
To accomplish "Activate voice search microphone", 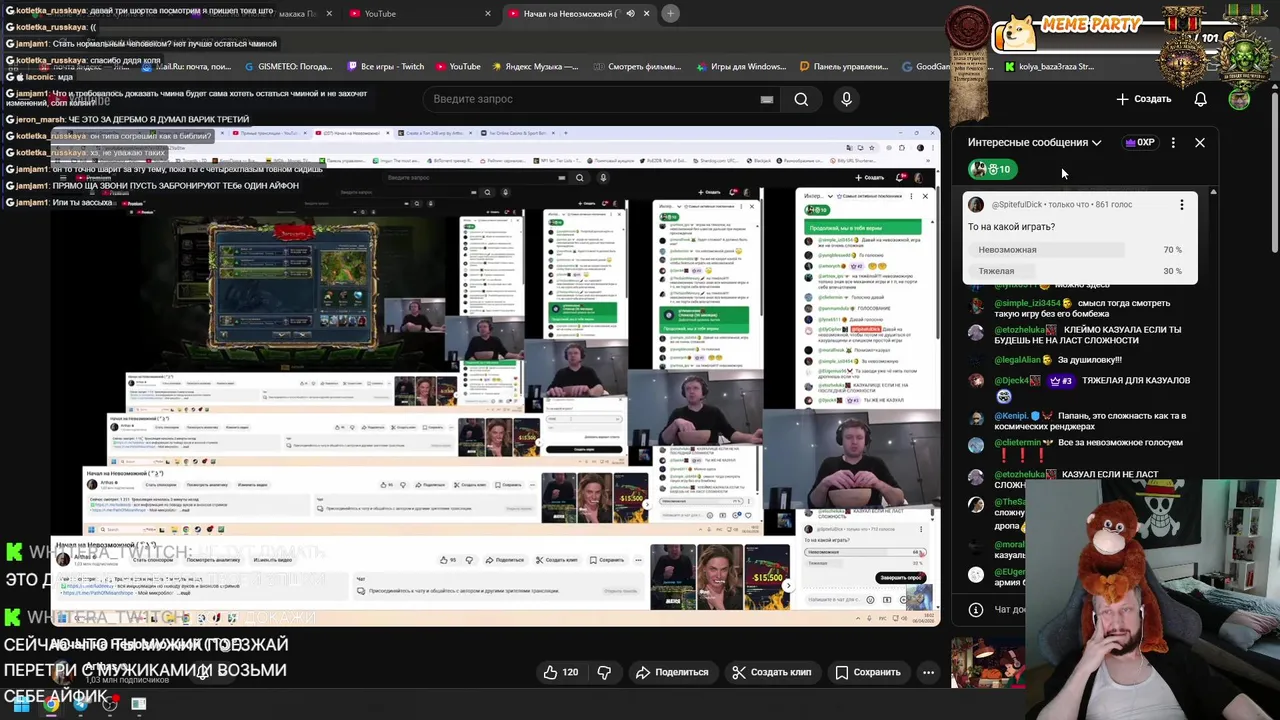I will click(x=846, y=99).
